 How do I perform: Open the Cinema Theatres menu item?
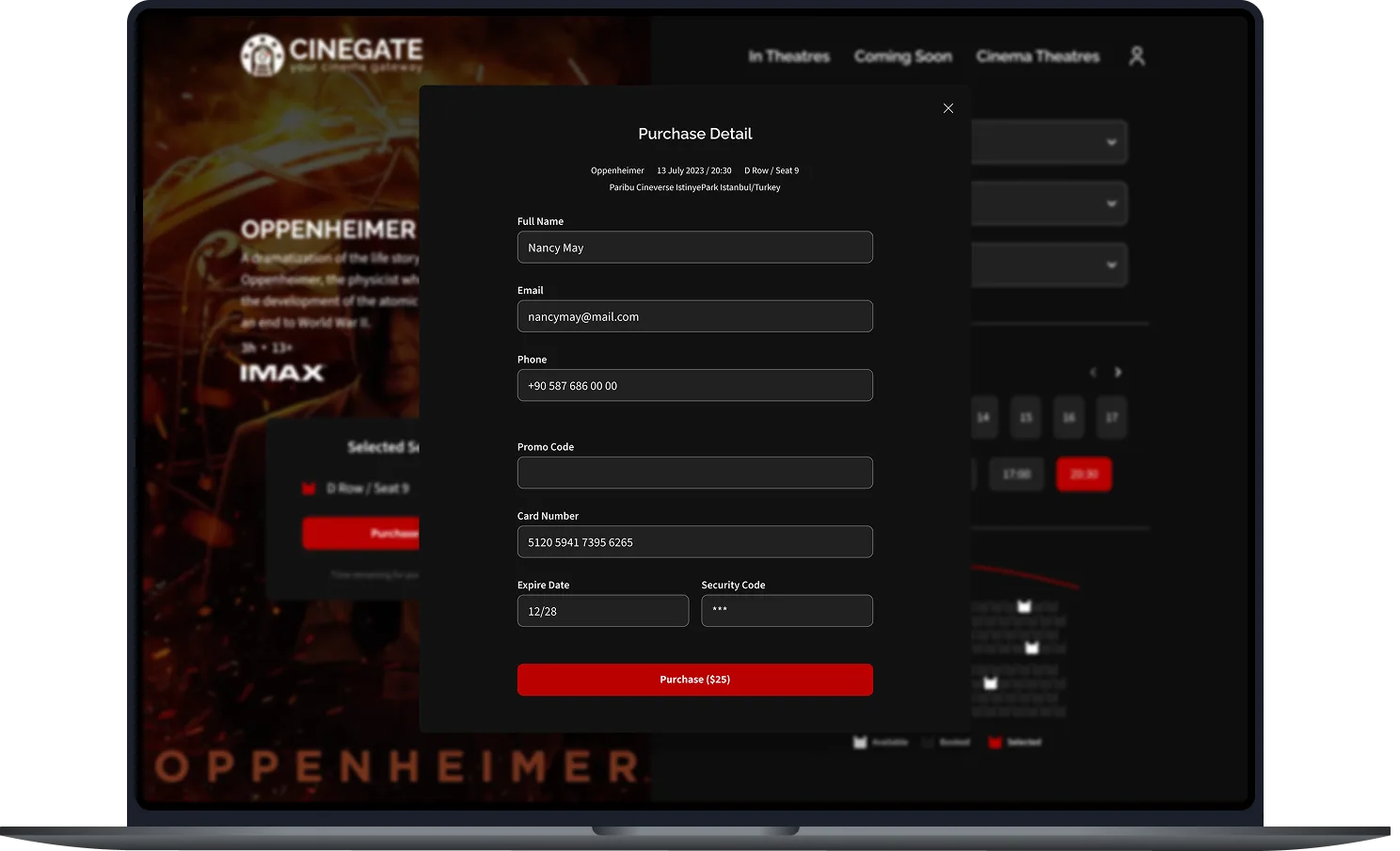pos(1038,56)
